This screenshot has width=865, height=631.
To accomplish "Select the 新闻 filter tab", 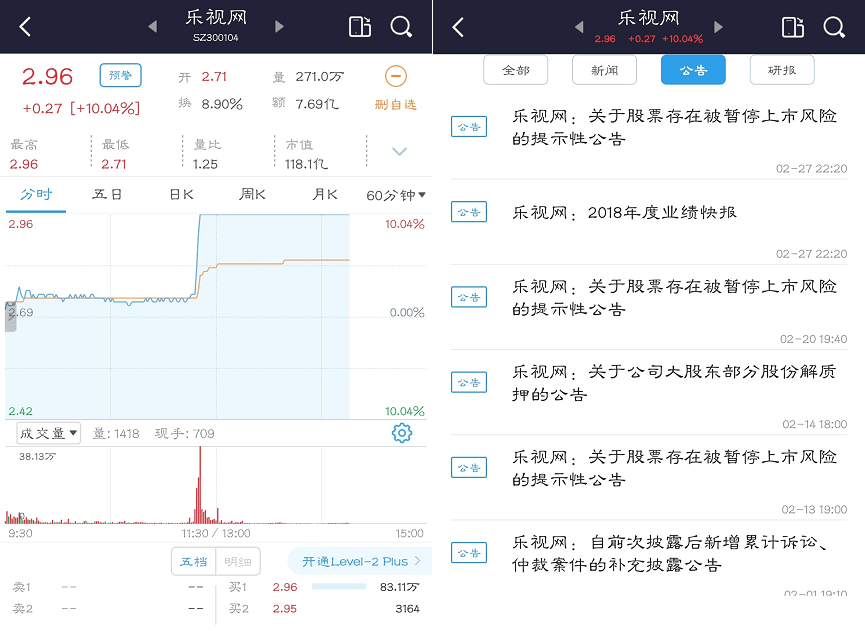I will pyautogui.click(x=604, y=70).
